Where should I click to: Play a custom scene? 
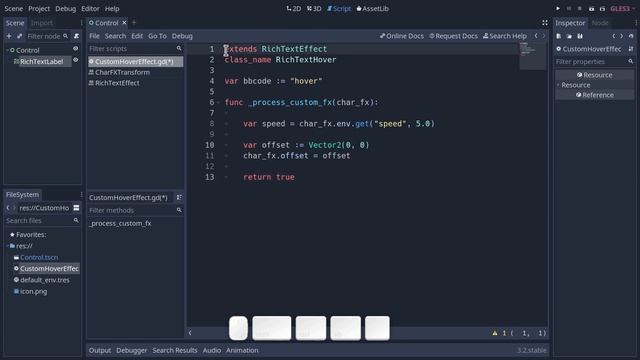click(x=602, y=9)
